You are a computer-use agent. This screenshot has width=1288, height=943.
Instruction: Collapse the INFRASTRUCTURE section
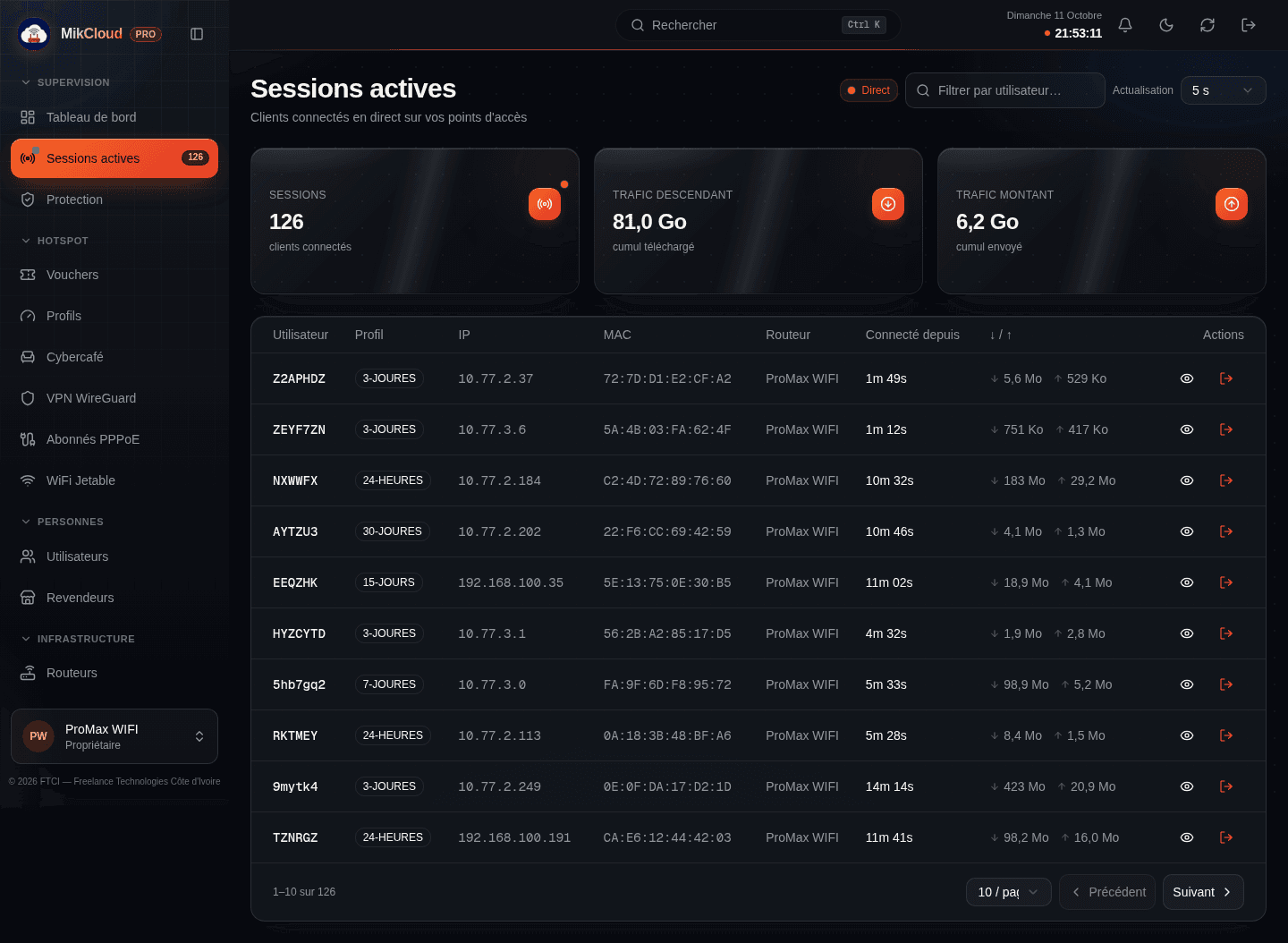(78, 639)
